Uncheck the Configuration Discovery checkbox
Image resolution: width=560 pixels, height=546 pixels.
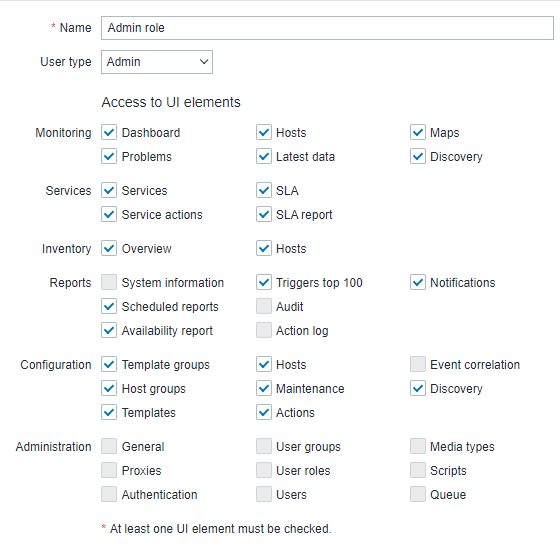[418, 388]
